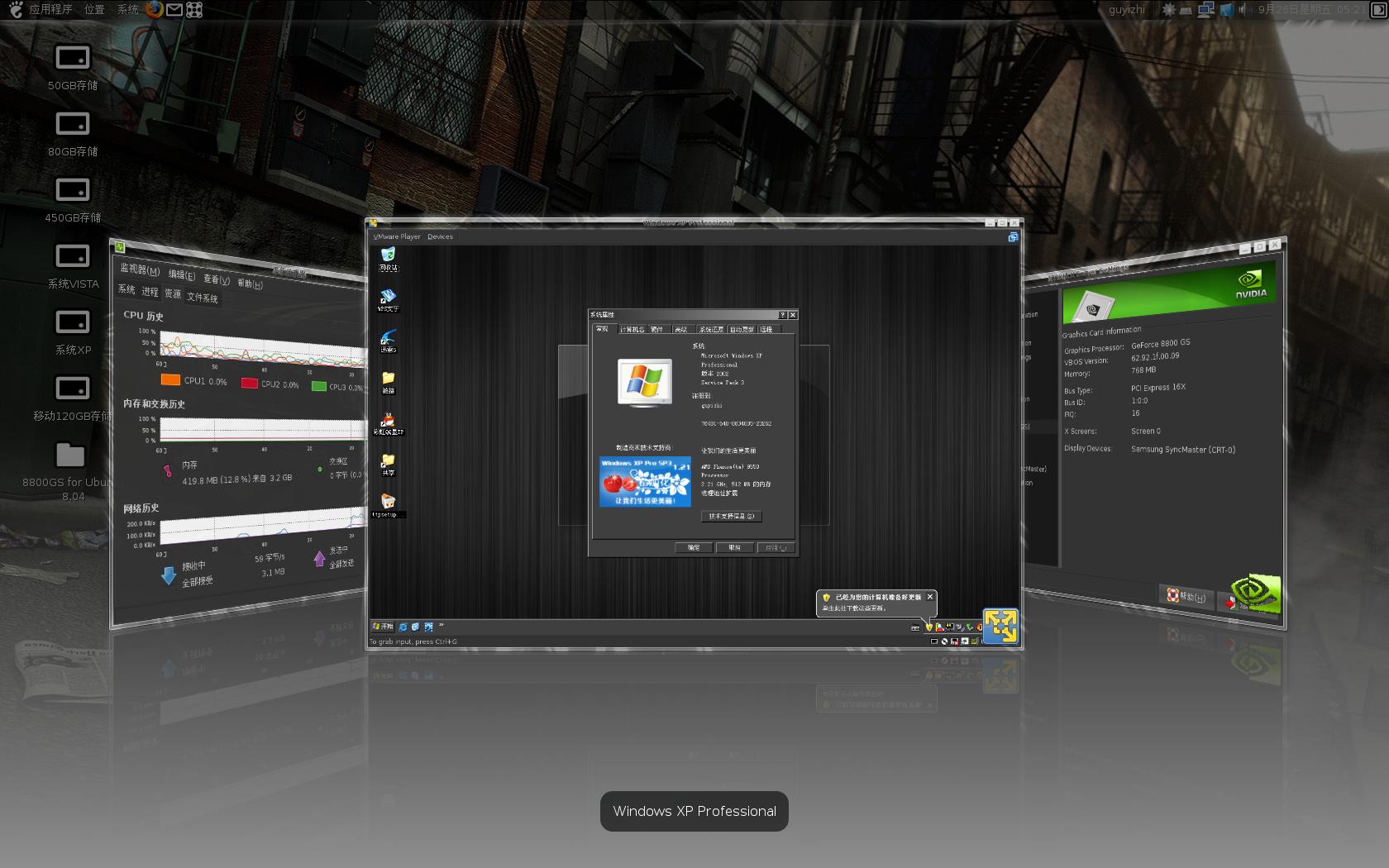Switch to 系统还原 tab in 系统属性
Viewport: 1389px width, 868px height.
(x=711, y=330)
